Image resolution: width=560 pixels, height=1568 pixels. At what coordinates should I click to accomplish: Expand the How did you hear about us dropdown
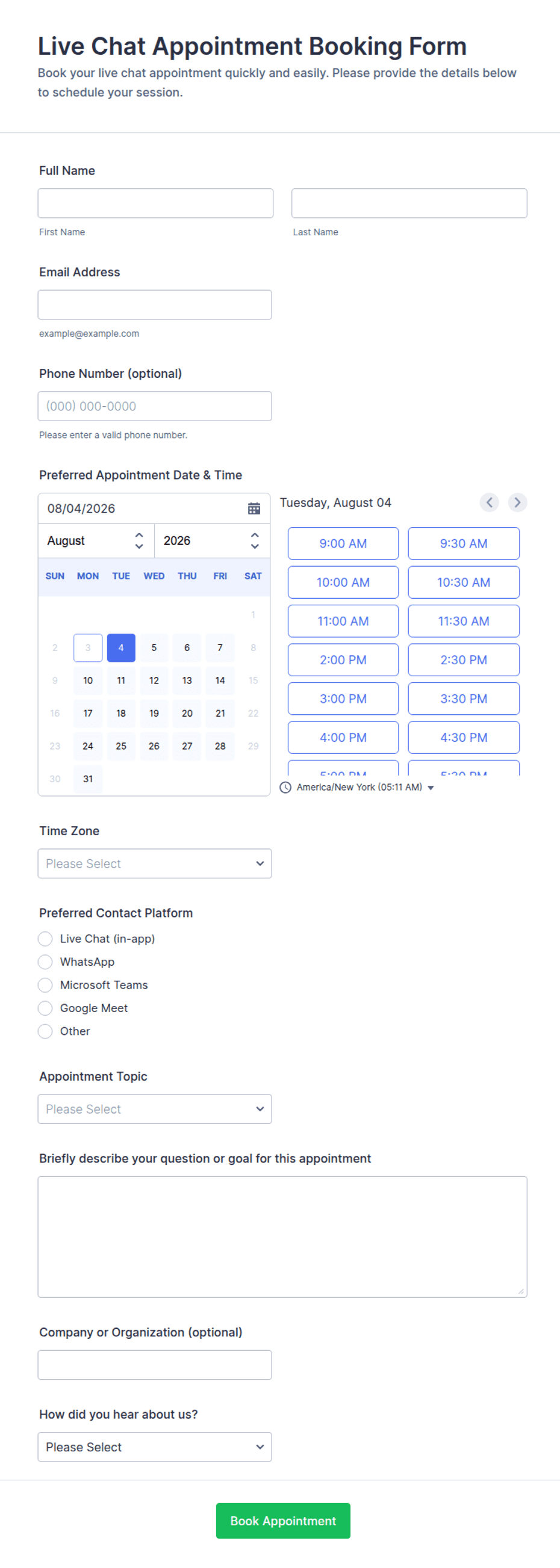[155, 1446]
